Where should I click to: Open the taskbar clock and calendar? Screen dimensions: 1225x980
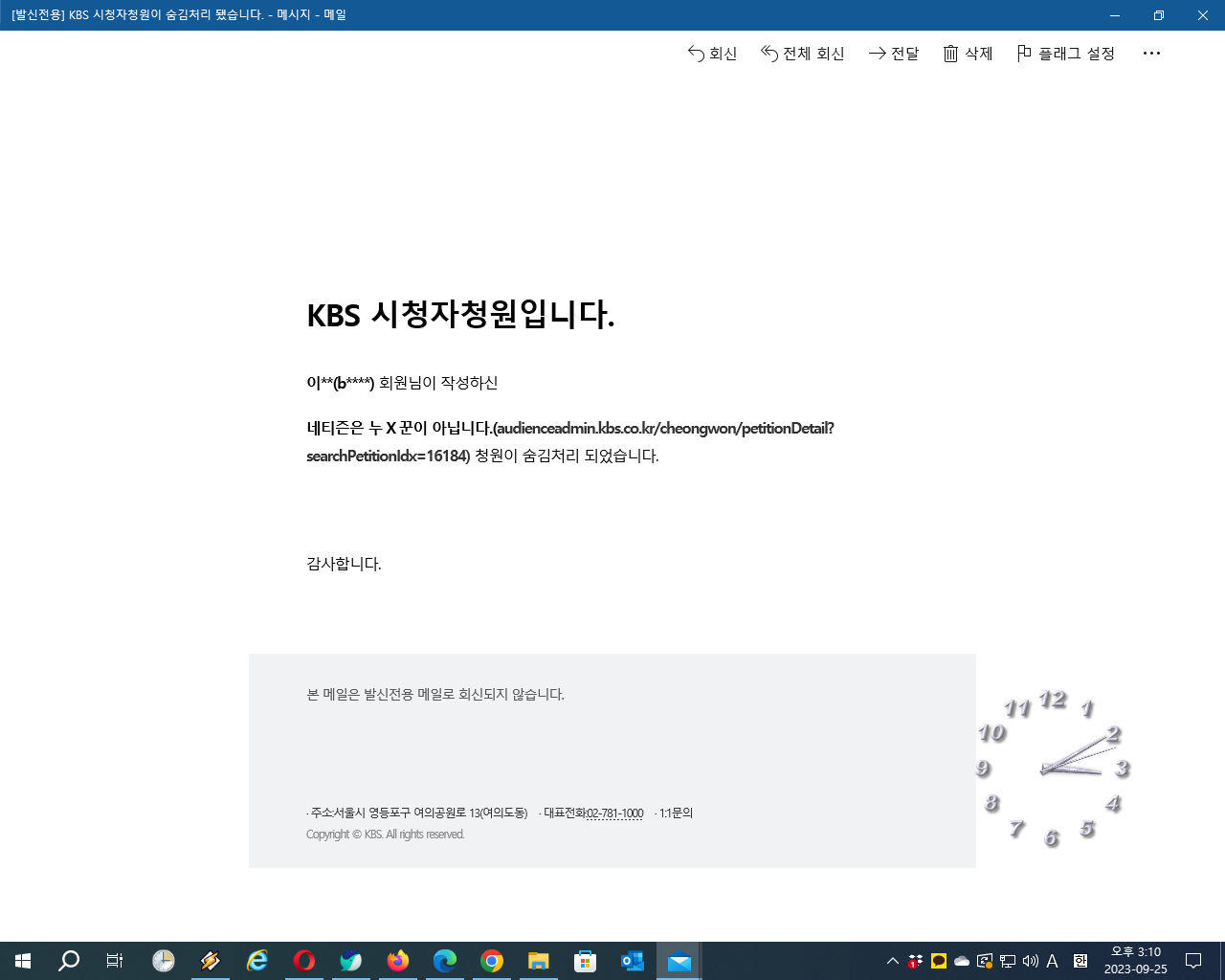(1136, 961)
